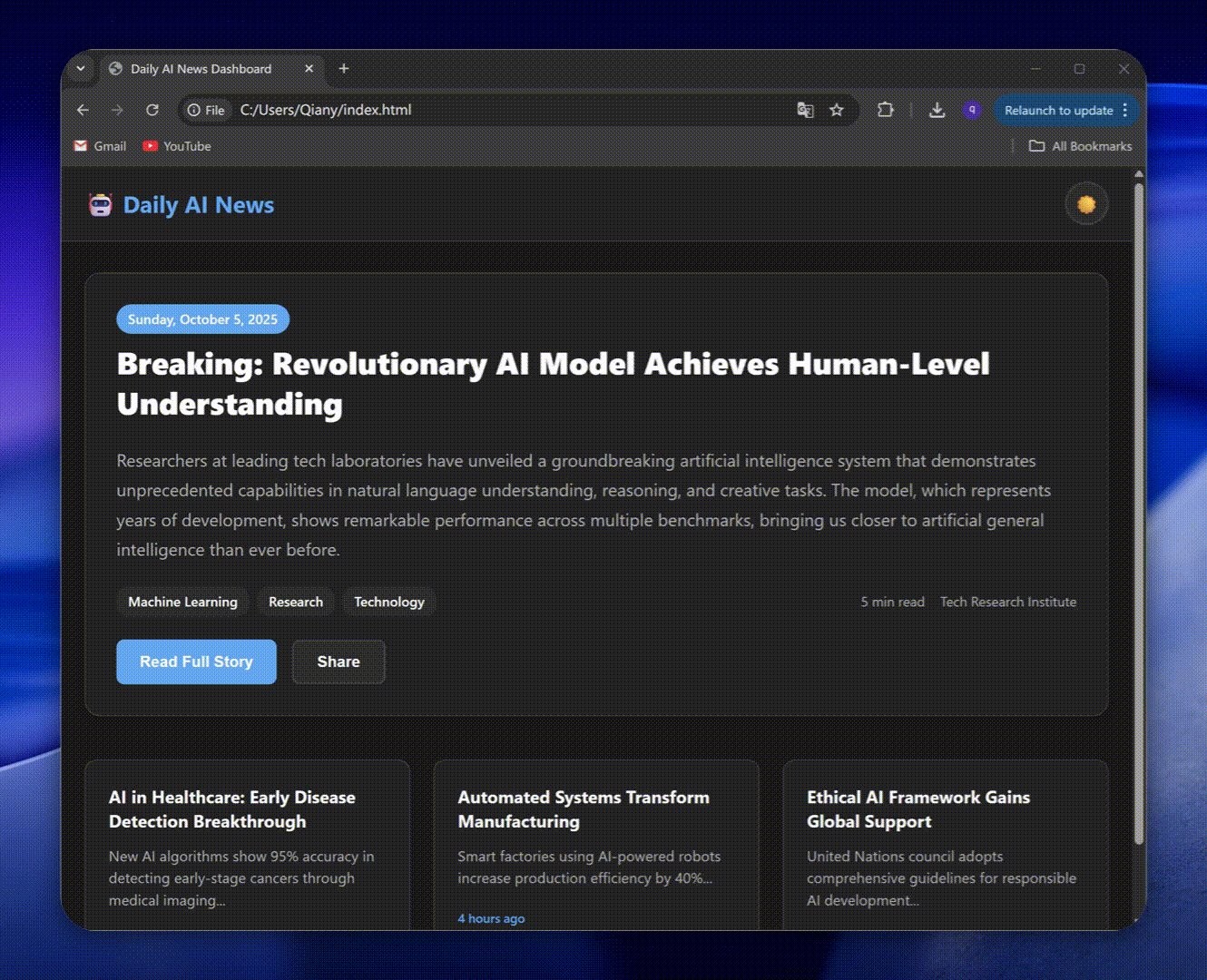Click the featured article summary paragraph
The width and height of the screenshot is (1207, 980).
pyautogui.click(x=584, y=505)
